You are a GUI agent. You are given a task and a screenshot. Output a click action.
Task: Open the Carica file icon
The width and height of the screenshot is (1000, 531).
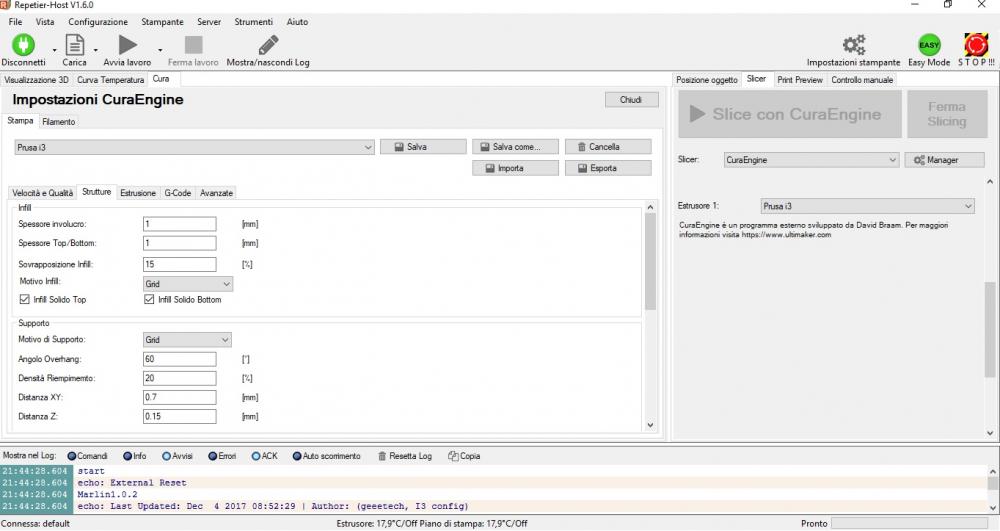[x=74, y=45]
